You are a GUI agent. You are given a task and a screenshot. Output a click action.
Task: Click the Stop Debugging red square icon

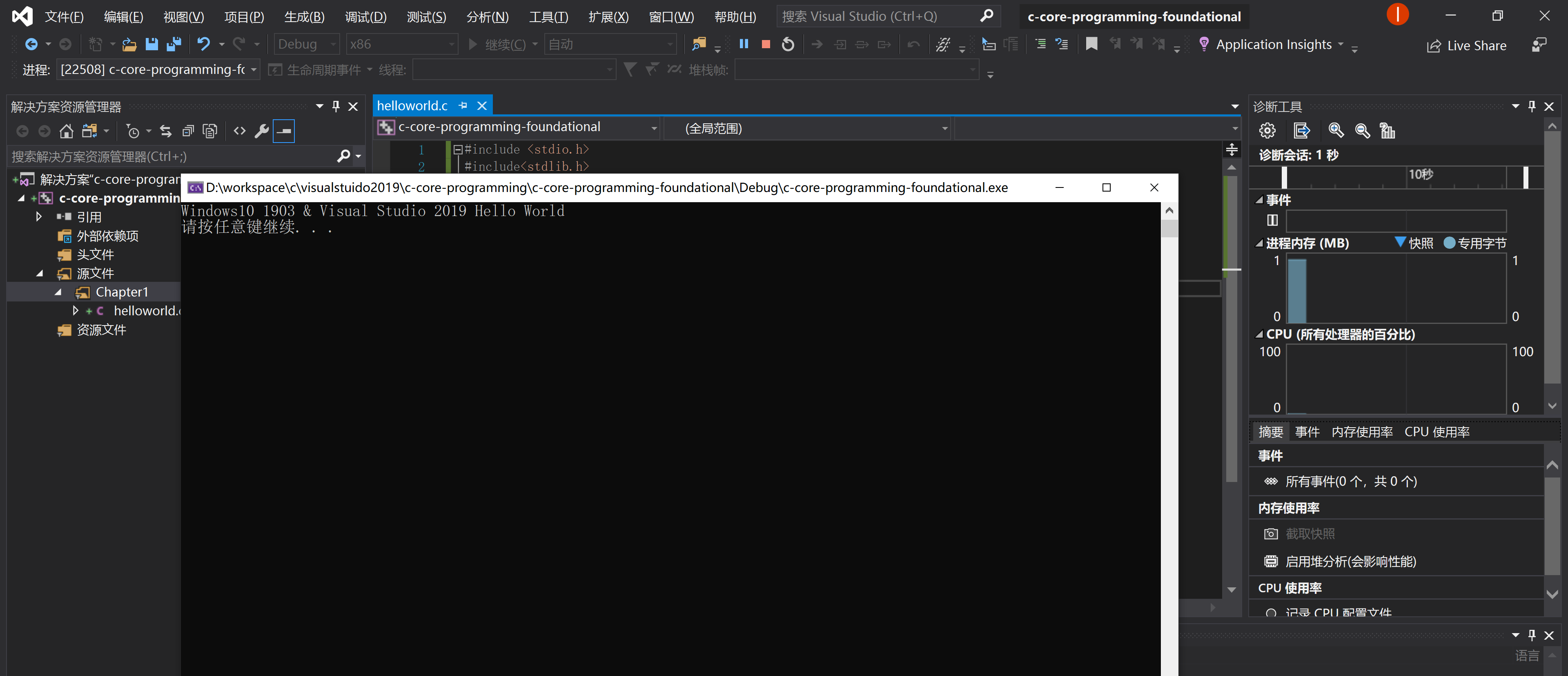(x=766, y=45)
